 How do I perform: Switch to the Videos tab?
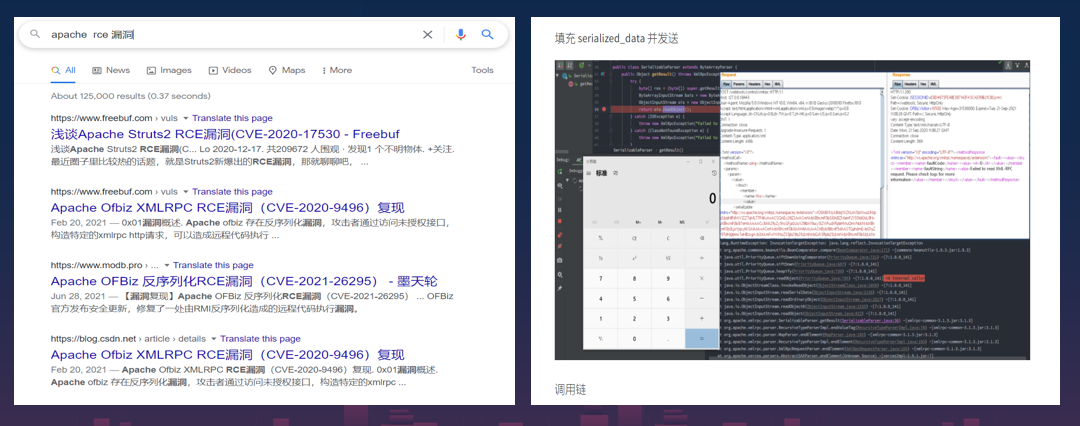coord(230,70)
